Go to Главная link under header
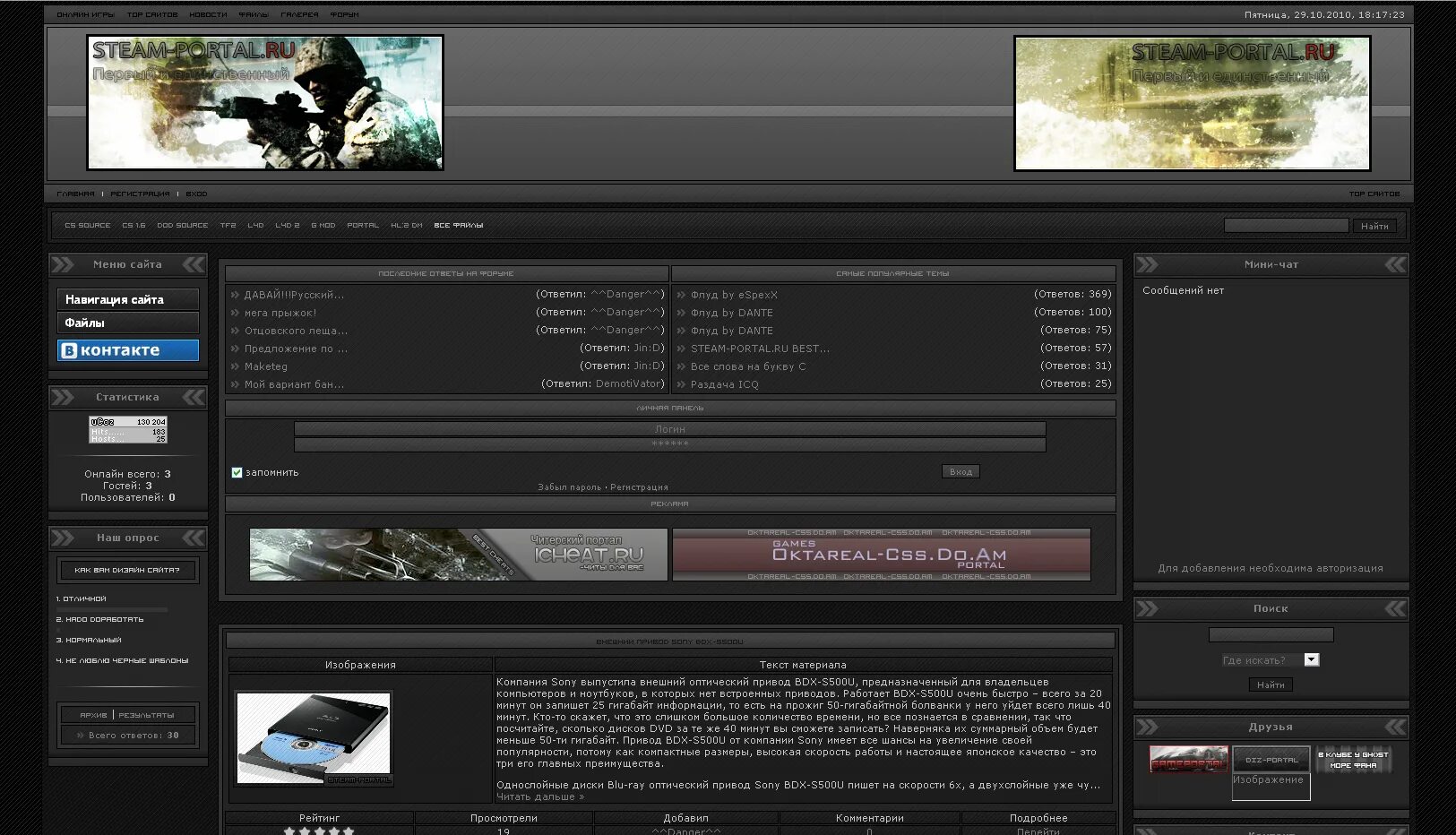Viewport: 1456px width, 835px height. point(75,194)
